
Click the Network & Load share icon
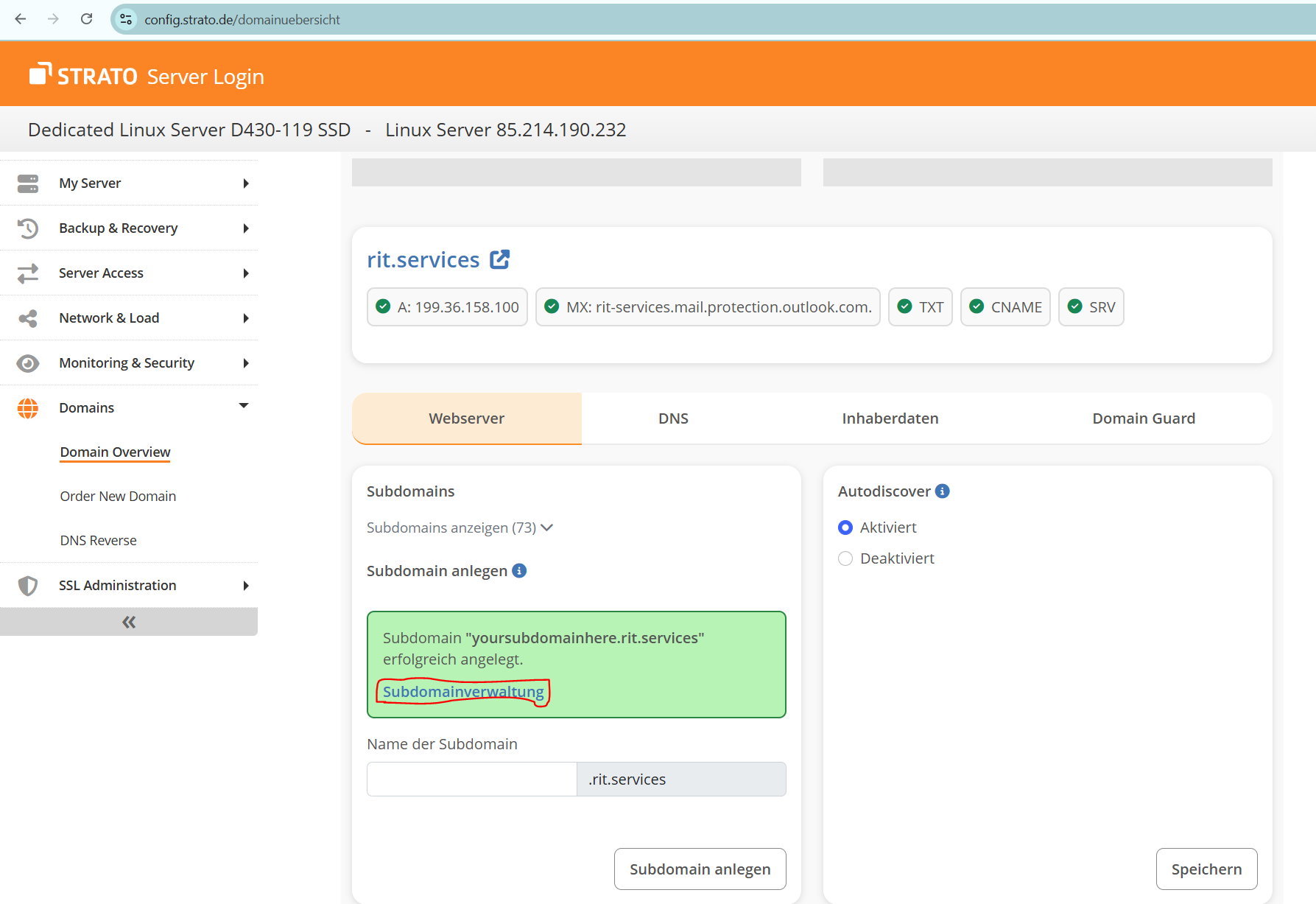click(28, 318)
